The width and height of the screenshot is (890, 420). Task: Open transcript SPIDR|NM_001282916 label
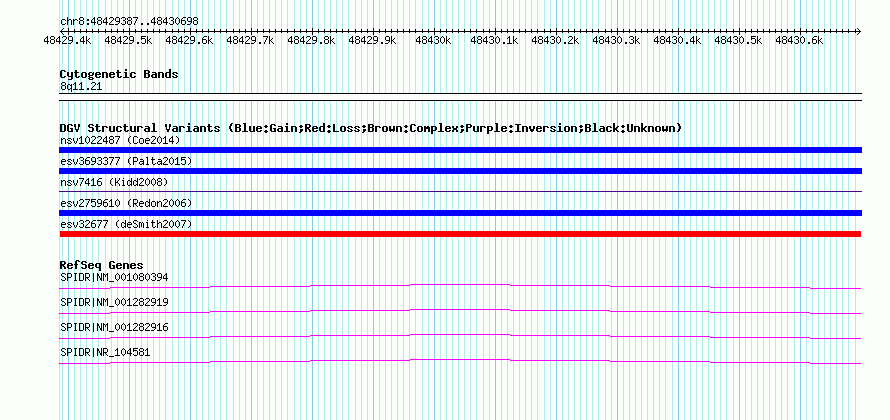tap(114, 327)
